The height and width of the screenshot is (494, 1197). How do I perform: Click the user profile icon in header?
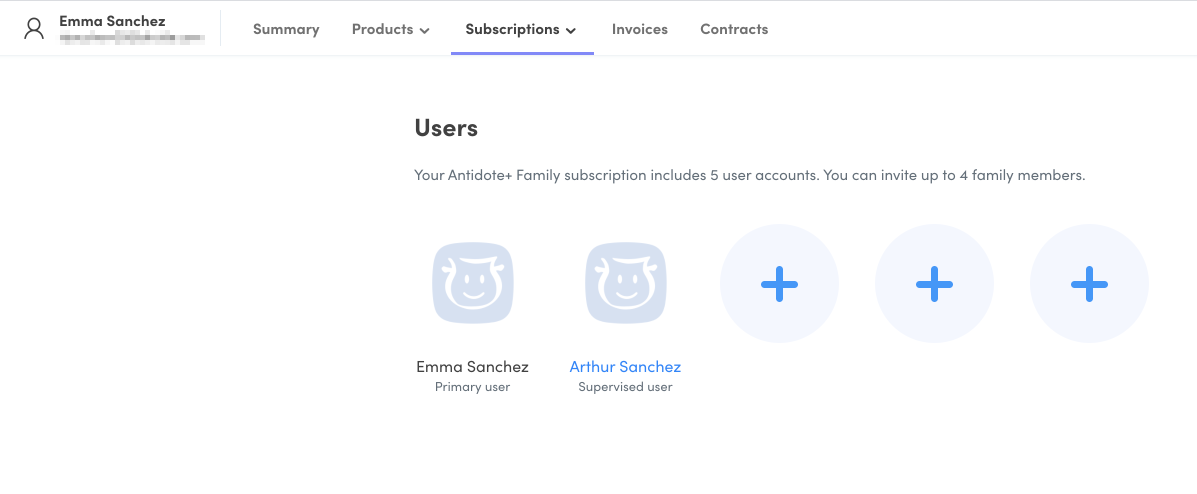point(35,29)
